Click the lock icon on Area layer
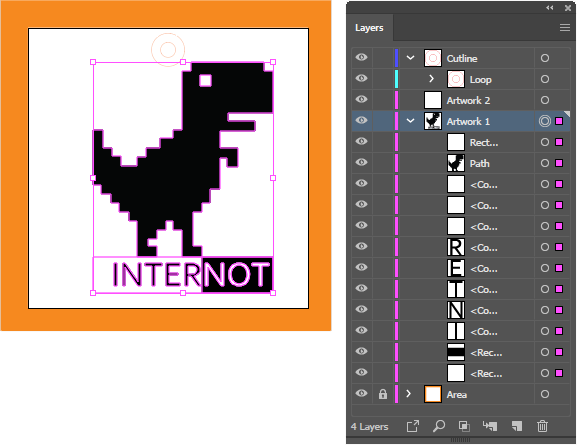Screen dimensions: 577x445 (x=383, y=394)
